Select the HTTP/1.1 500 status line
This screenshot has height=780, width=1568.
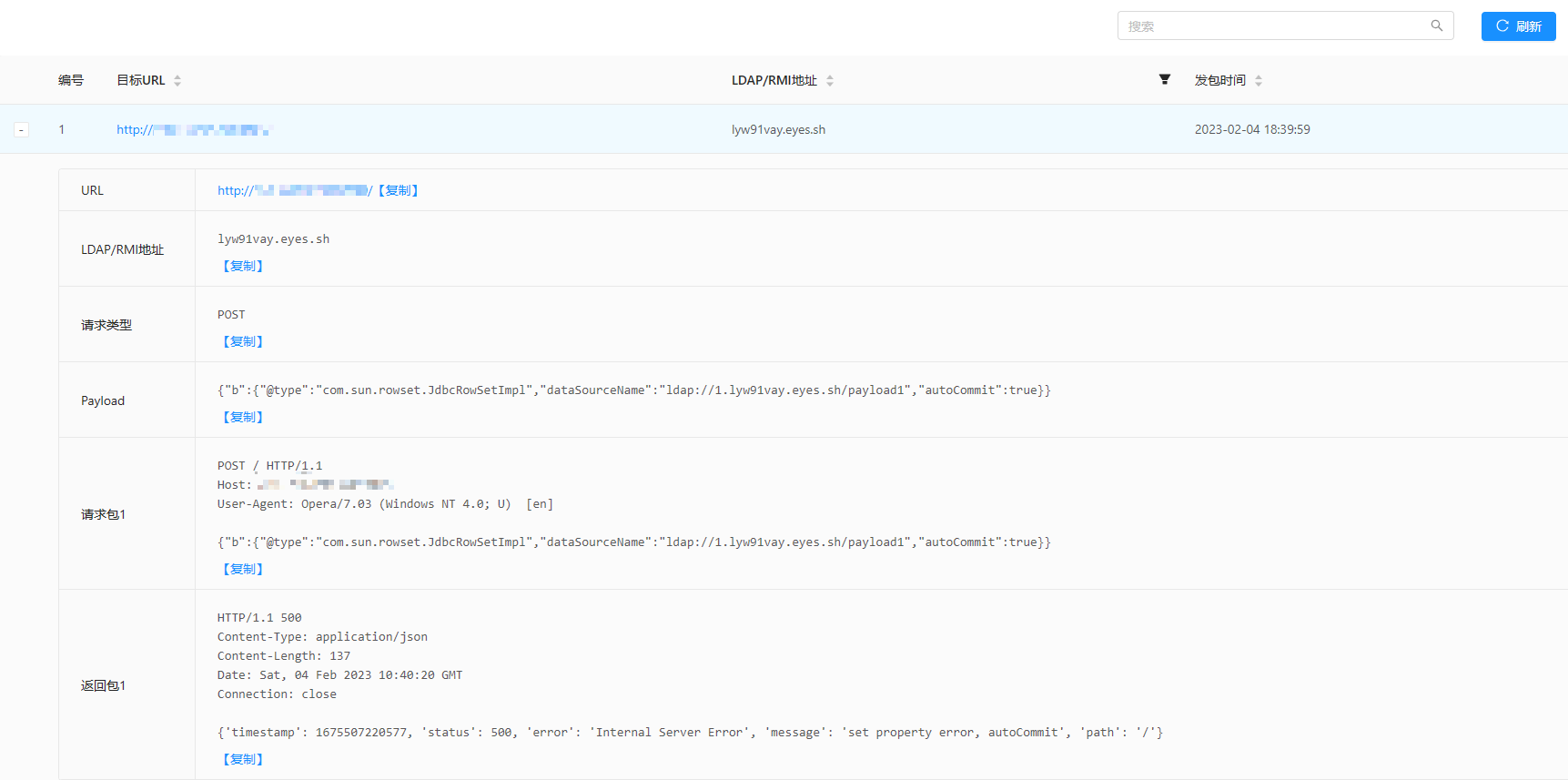pos(259,617)
